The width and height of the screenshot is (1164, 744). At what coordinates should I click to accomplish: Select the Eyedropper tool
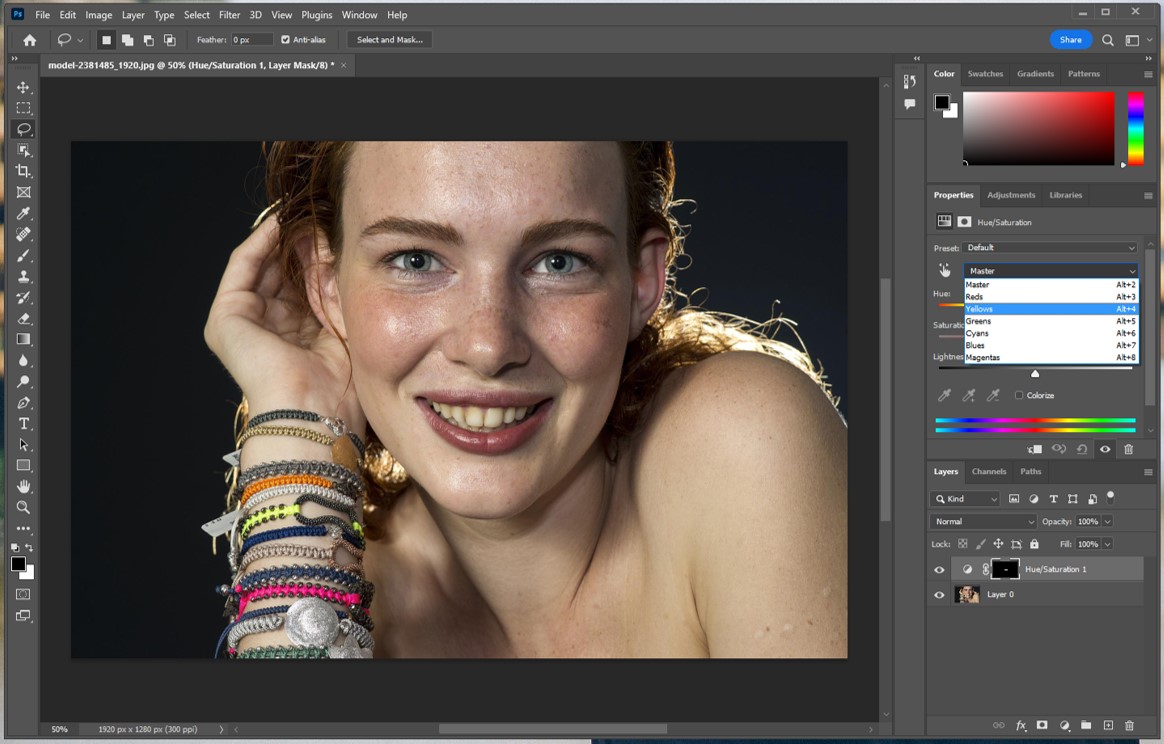[24, 213]
